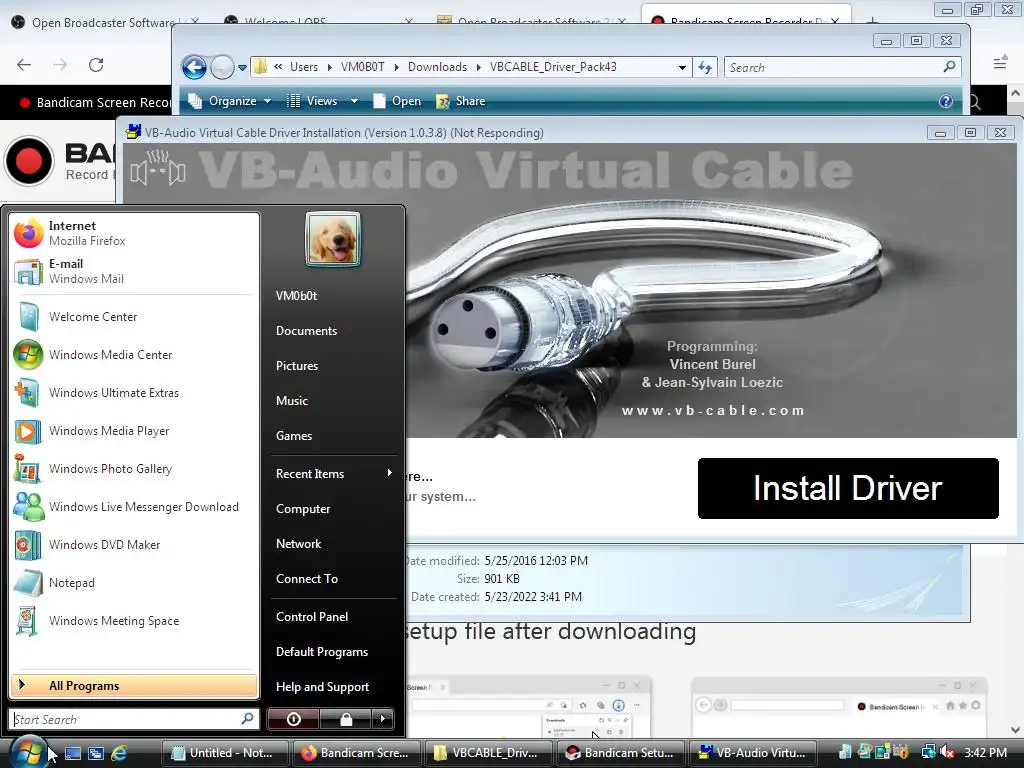
Task: Click the Install Driver button
Action: point(848,488)
